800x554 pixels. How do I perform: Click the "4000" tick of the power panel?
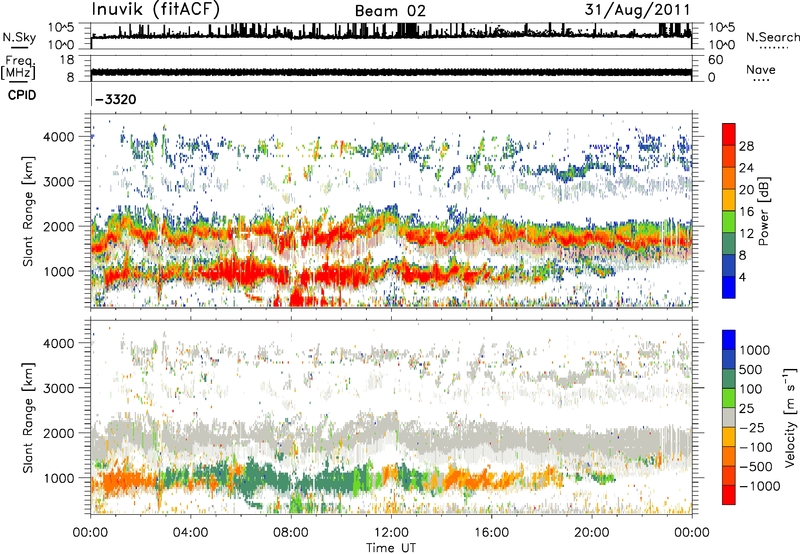pos(59,137)
